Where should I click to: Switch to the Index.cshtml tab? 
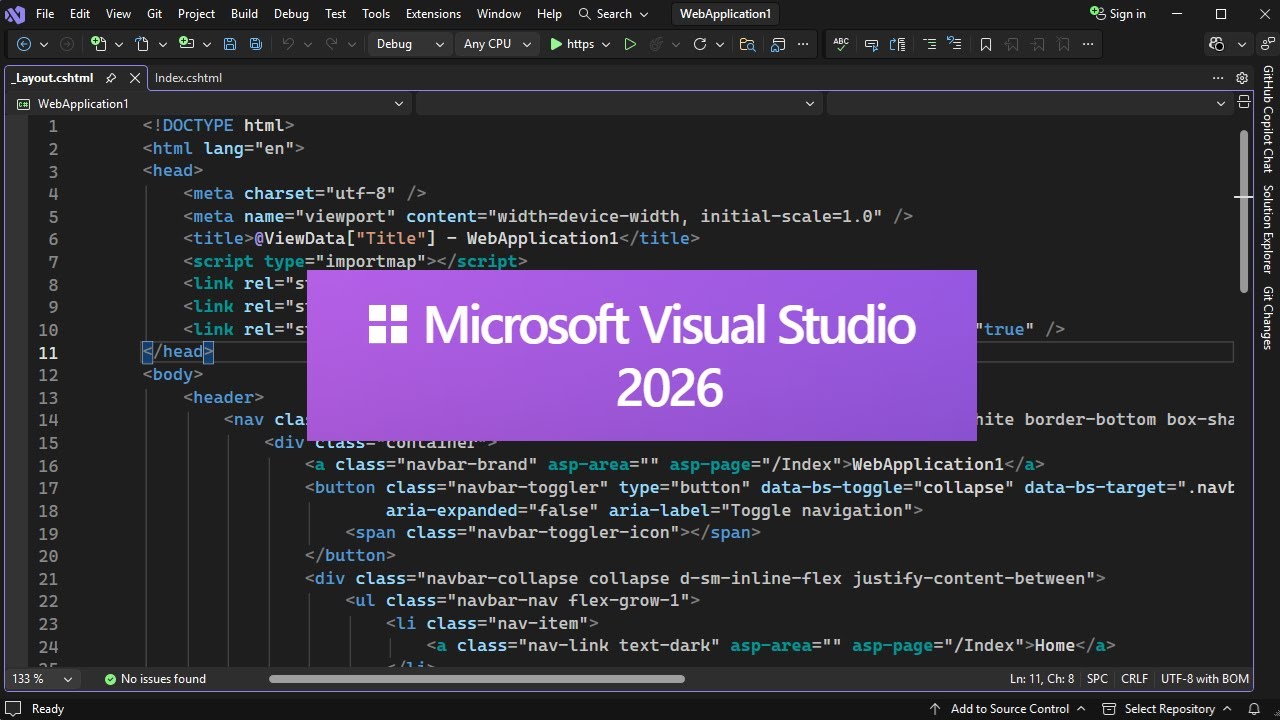[189, 78]
